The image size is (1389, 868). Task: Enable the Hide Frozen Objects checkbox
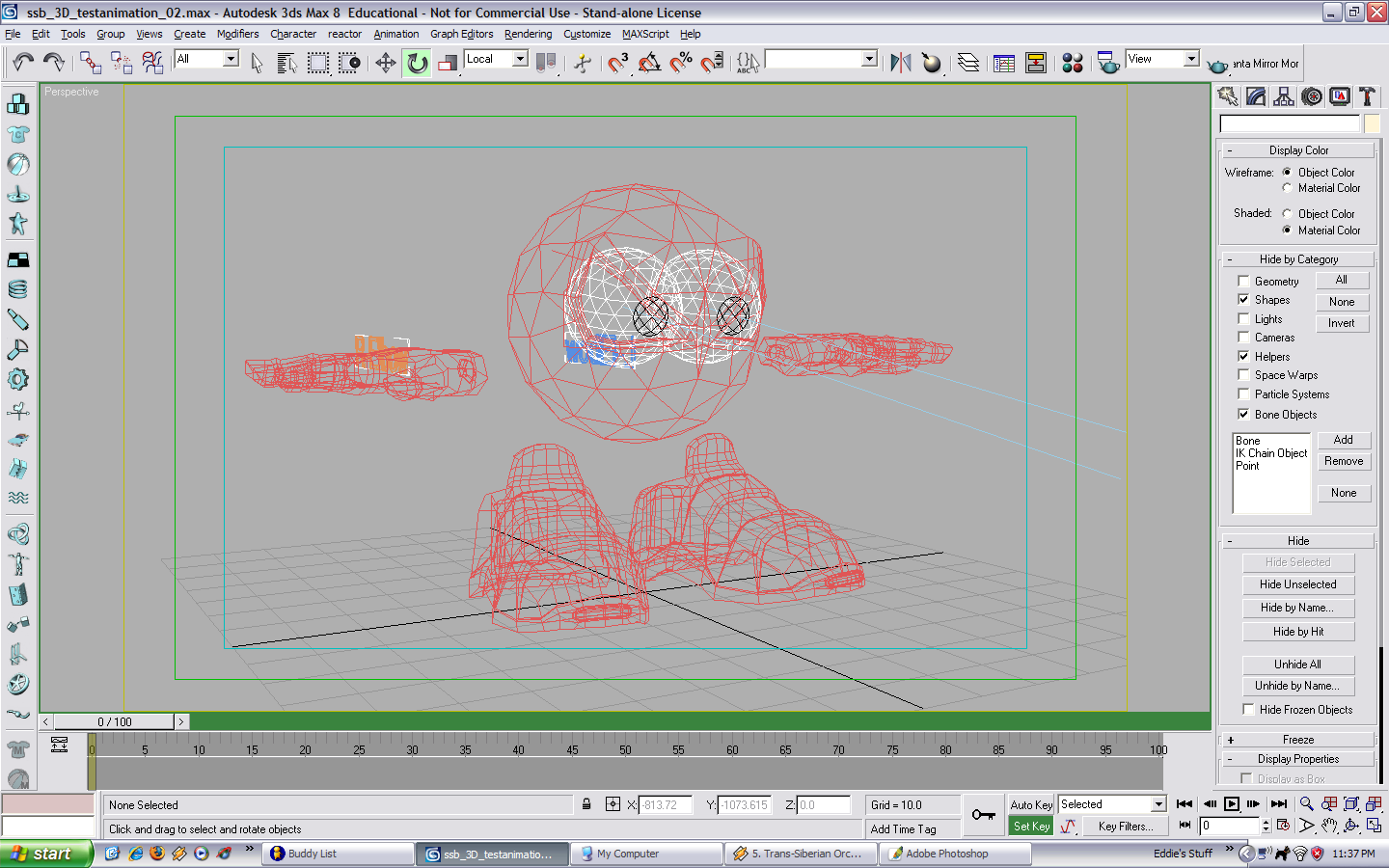point(1248,710)
